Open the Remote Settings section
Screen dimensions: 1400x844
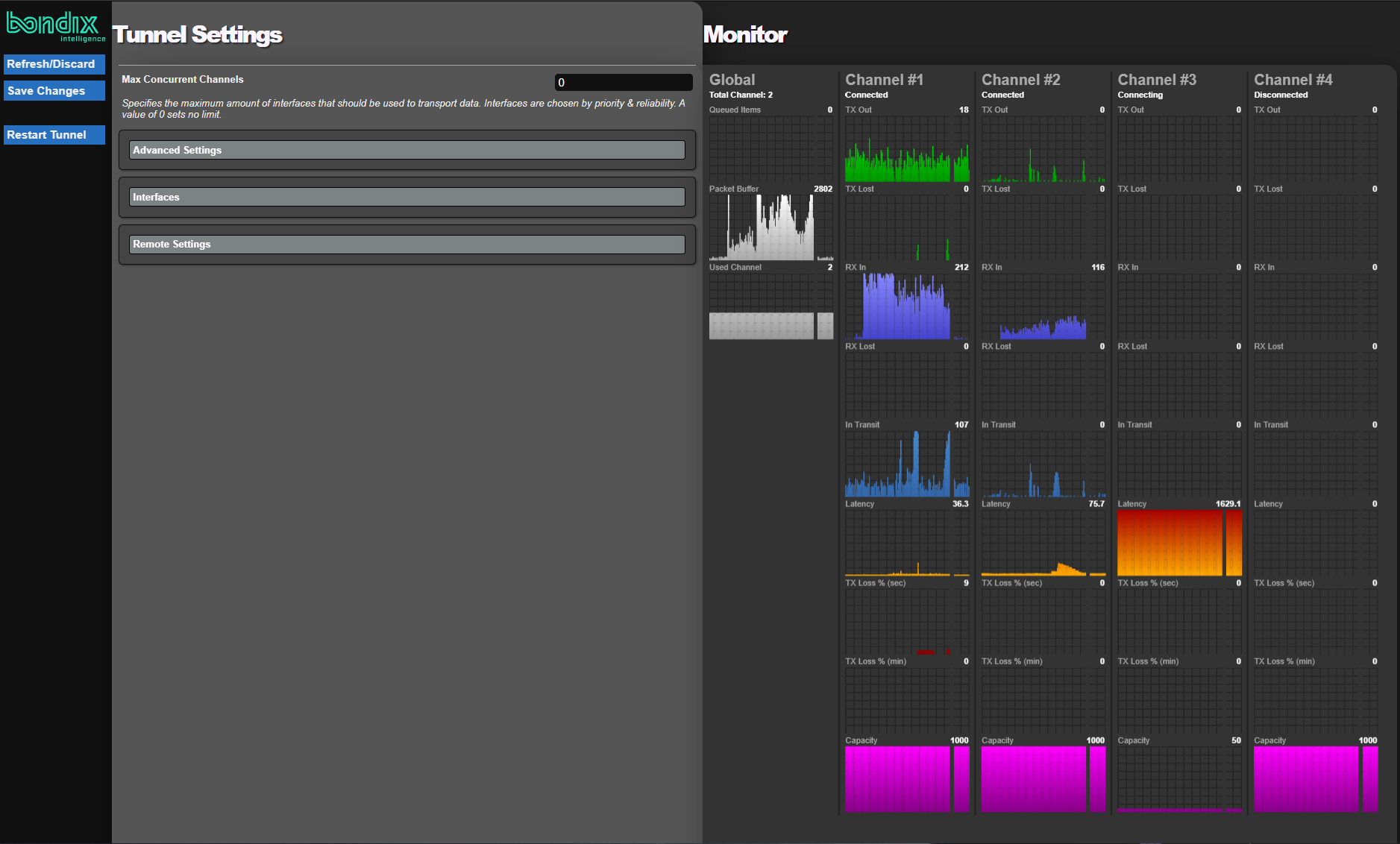click(406, 244)
